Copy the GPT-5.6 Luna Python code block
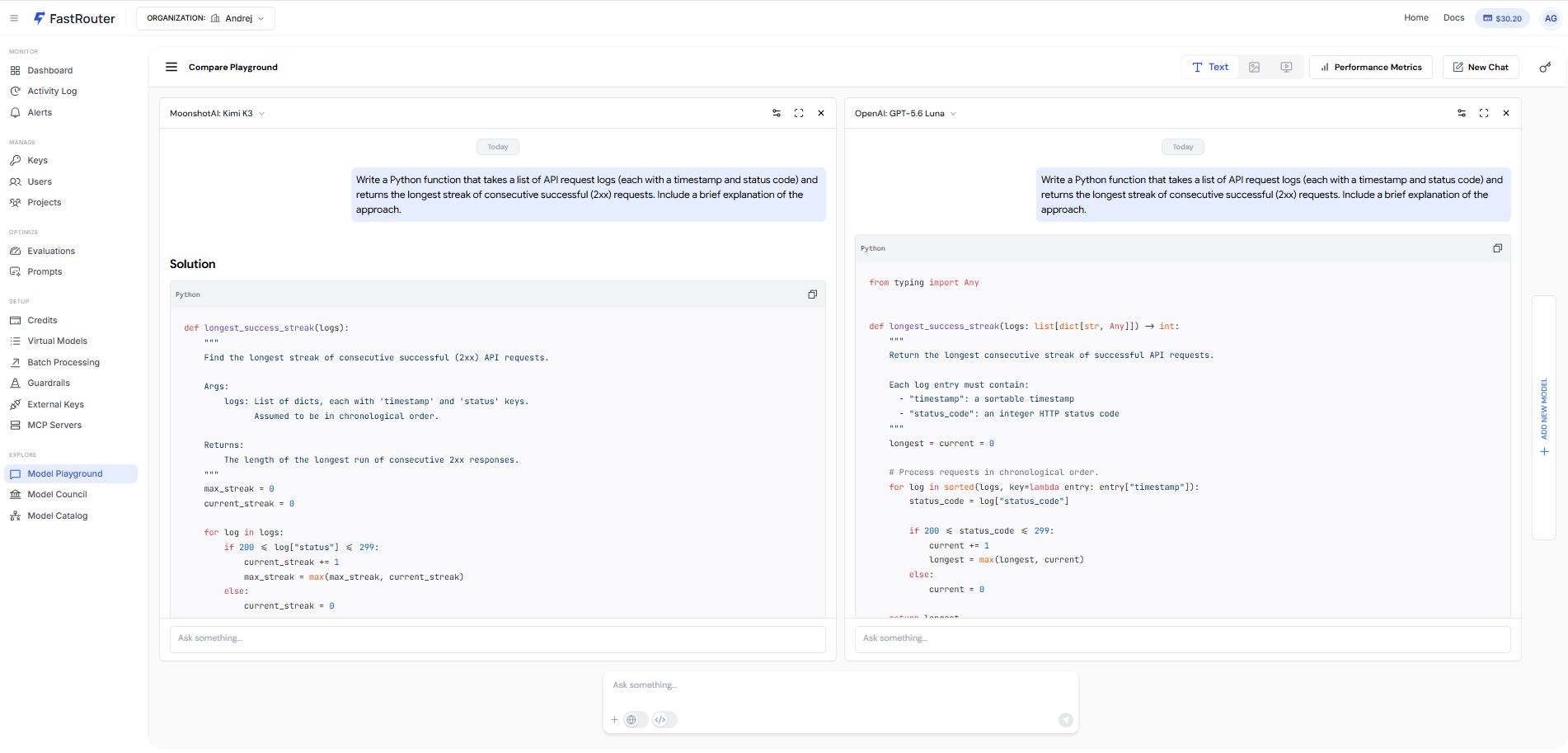The image size is (1568, 753). 1498,248
